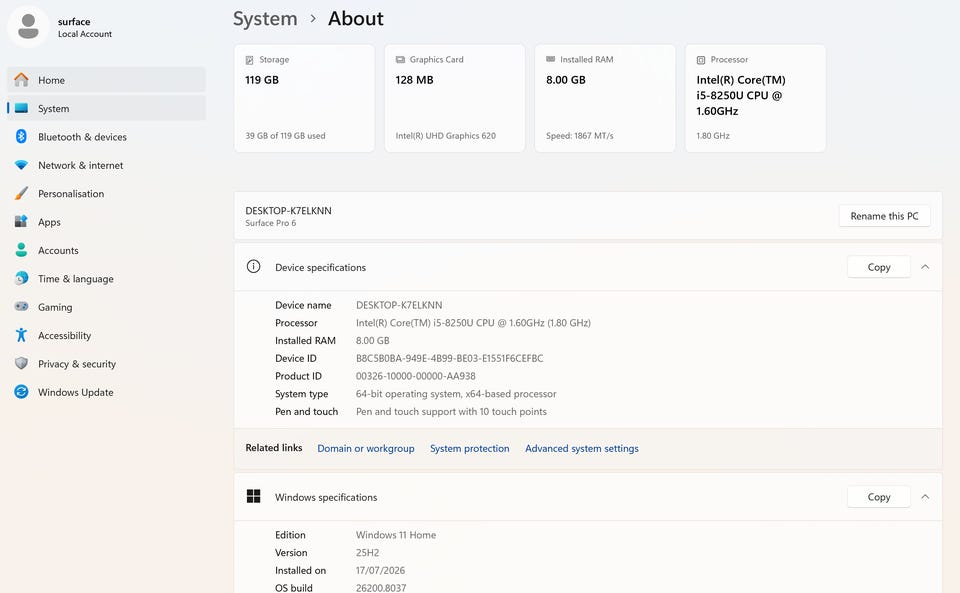Click the Apps icon in sidebar
This screenshot has width=960, height=593.
pyautogui.click(x=21, y=222)
